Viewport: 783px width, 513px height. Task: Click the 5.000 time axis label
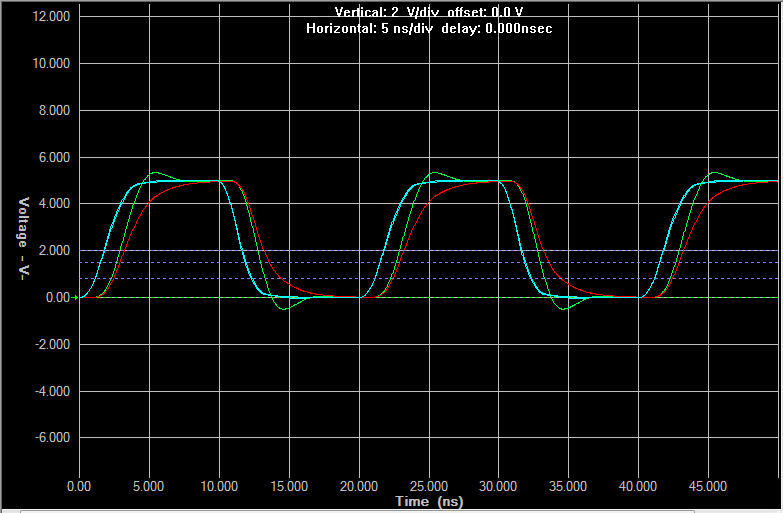148,486
